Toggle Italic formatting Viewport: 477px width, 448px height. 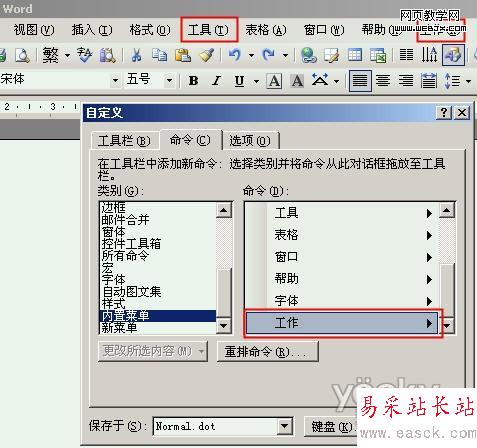[217, 81]
